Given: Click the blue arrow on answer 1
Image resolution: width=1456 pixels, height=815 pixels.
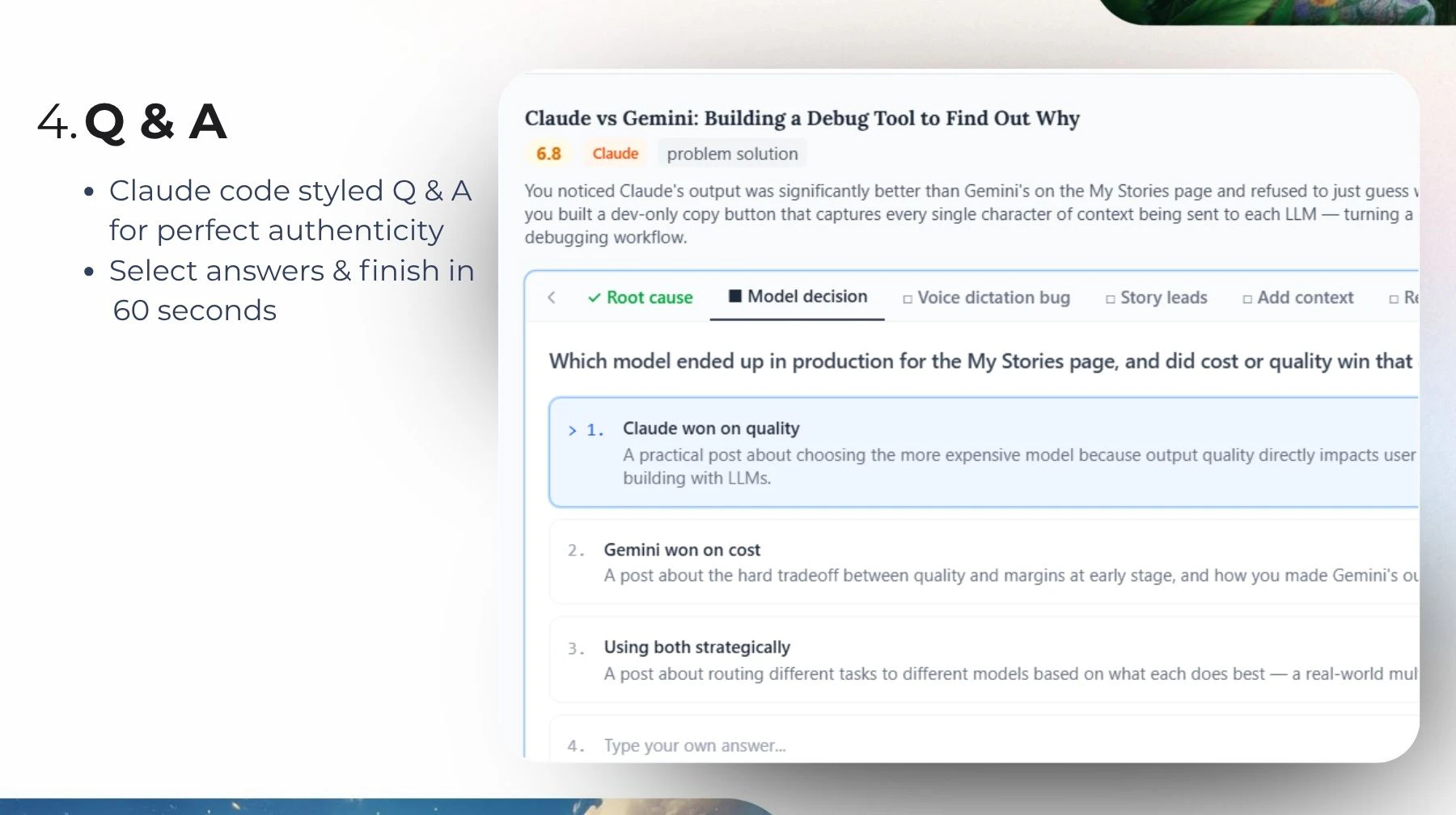Looking at the screenshot, I should [x=573, y=431].
